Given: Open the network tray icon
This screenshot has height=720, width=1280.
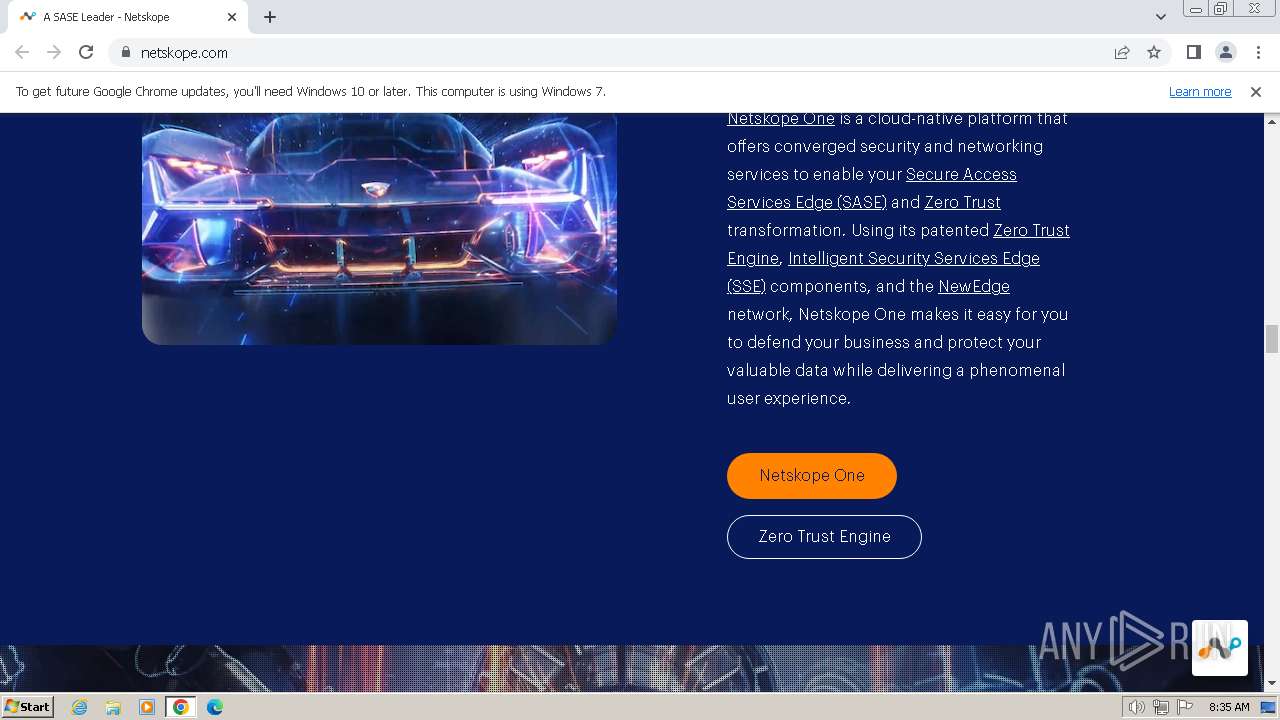Looking at the screenshot, I should (x=1161, y=707).
